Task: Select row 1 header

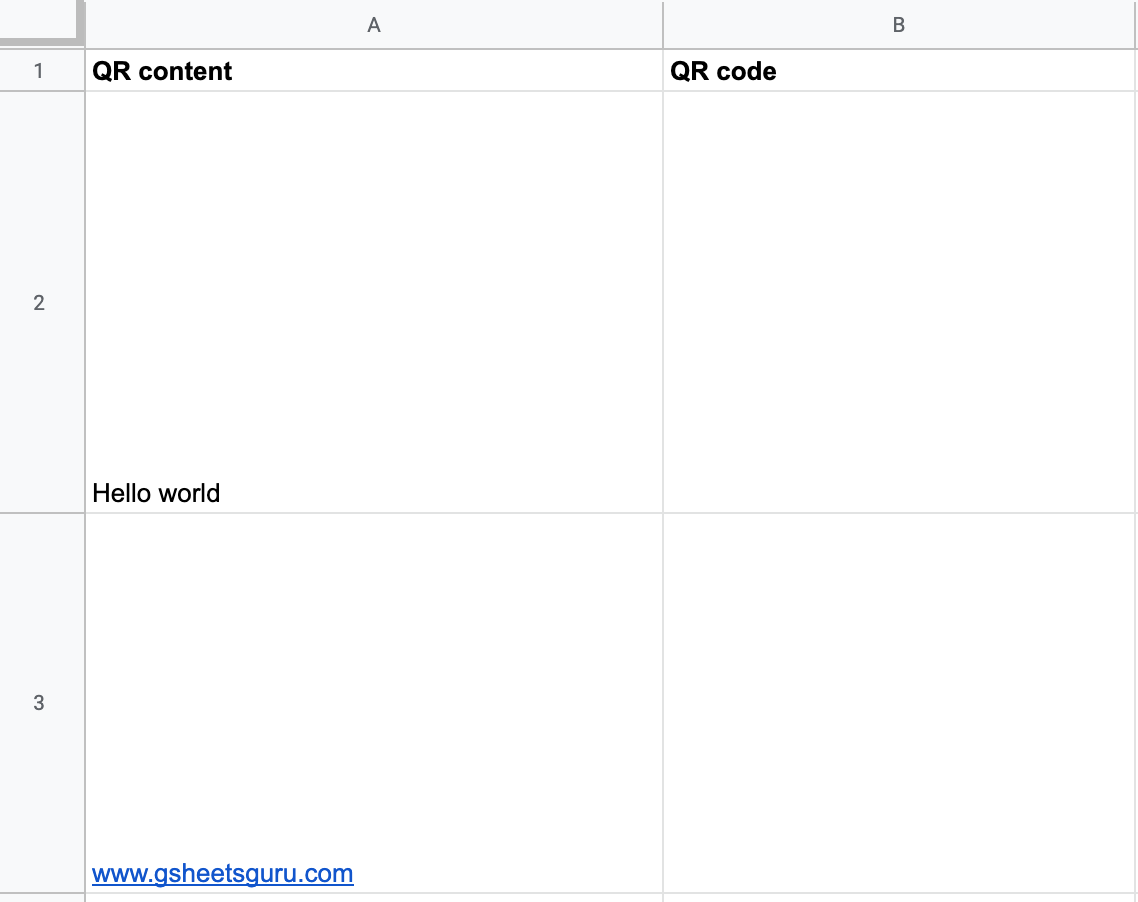Action: pos(41,70)
